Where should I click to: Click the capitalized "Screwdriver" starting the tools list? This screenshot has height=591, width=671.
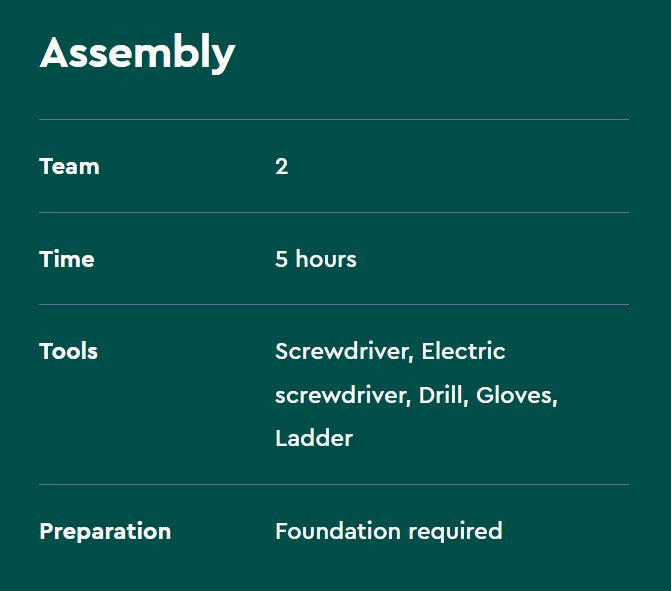click(342, 352)
